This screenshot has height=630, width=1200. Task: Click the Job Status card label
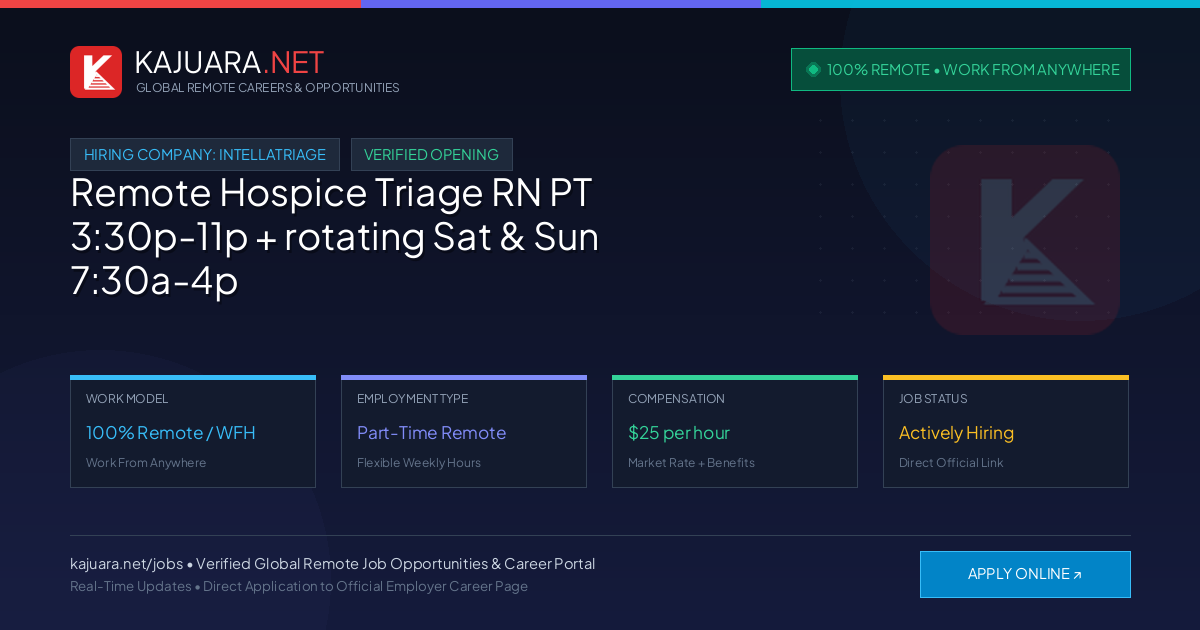pos(933,399)
